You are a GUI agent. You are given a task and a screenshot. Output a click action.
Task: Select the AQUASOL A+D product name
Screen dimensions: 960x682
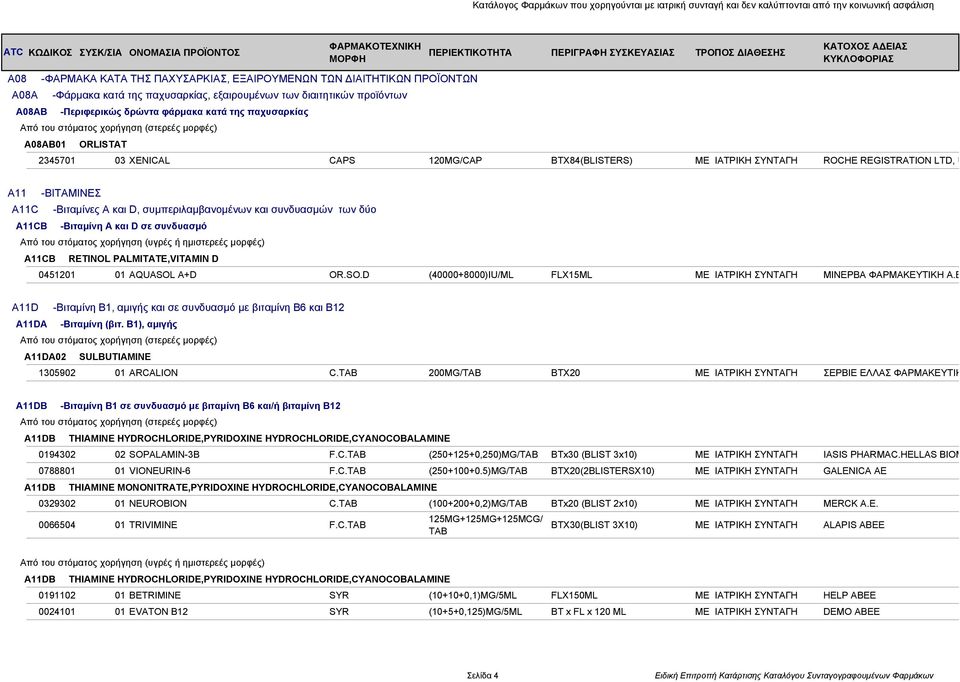162,275
